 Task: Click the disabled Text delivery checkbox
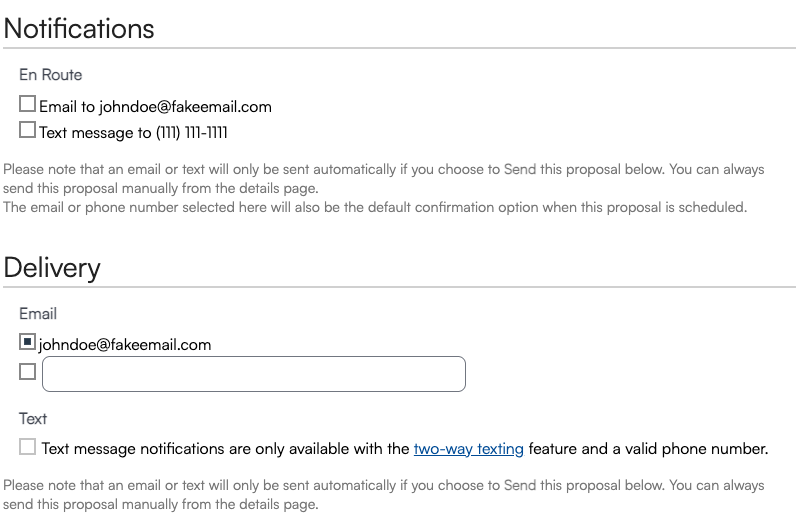click(x=28, y=447)
